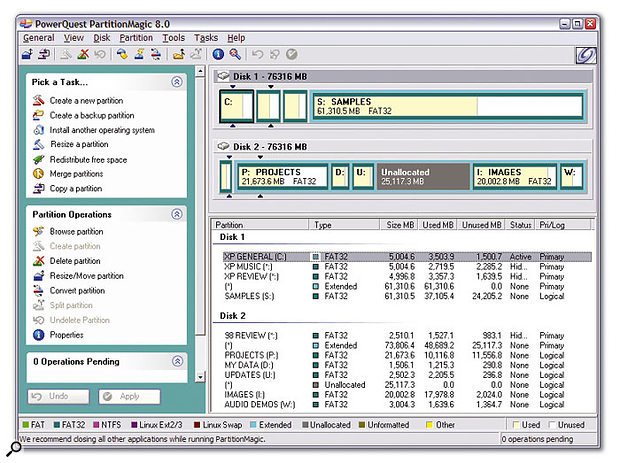This screenshot has height=463, width=620.
Task: Open the Partition menu
Action: (x=136, y=38)
